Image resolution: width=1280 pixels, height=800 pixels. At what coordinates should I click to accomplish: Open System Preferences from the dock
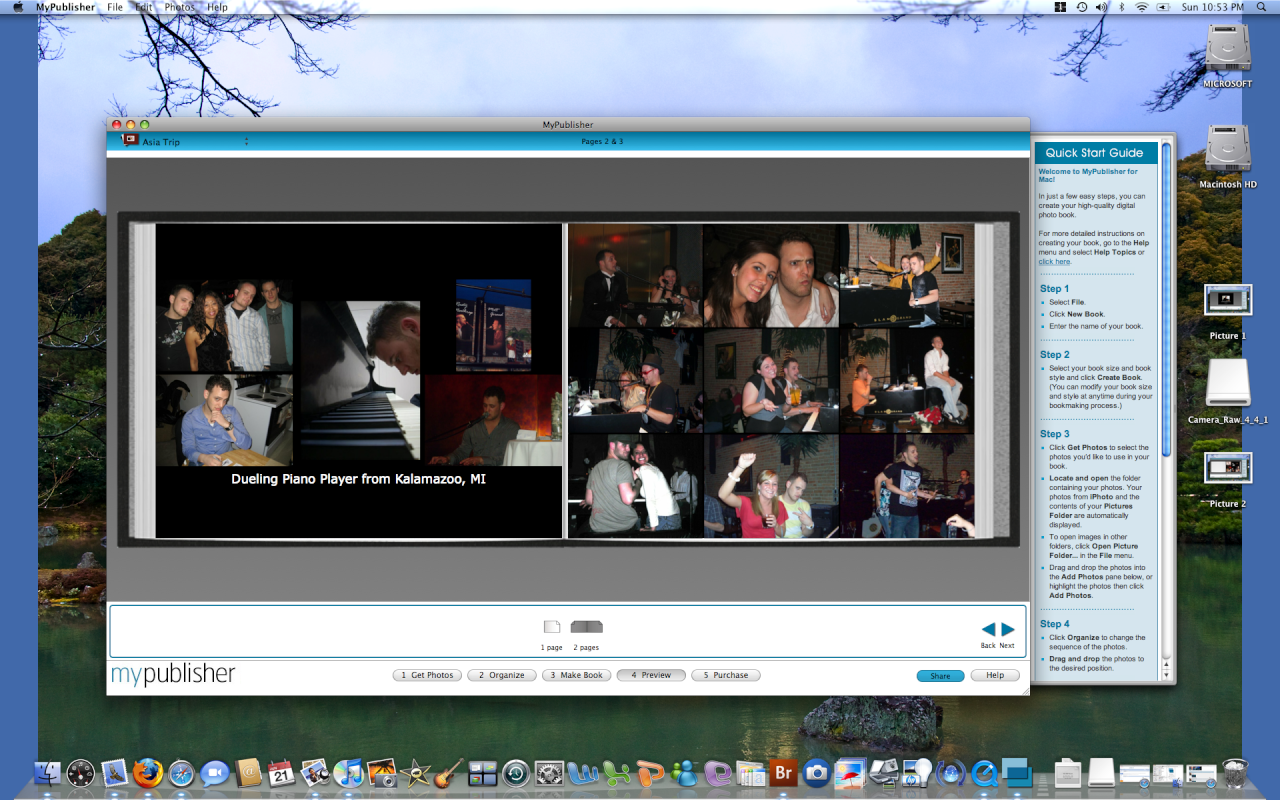pyautogui.click(x=549, y=772)
